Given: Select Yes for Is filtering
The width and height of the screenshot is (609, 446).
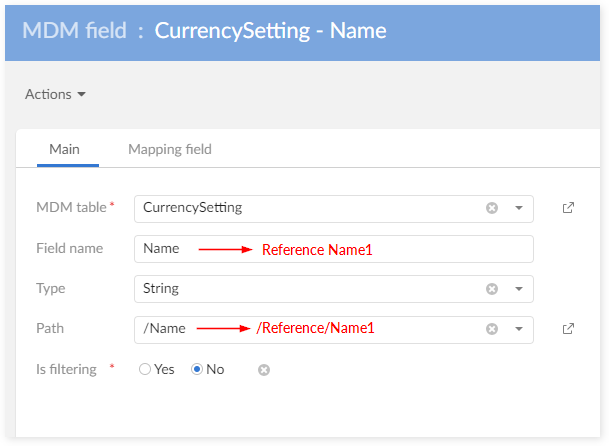Looking at the screenshot, I should (146, 369).
